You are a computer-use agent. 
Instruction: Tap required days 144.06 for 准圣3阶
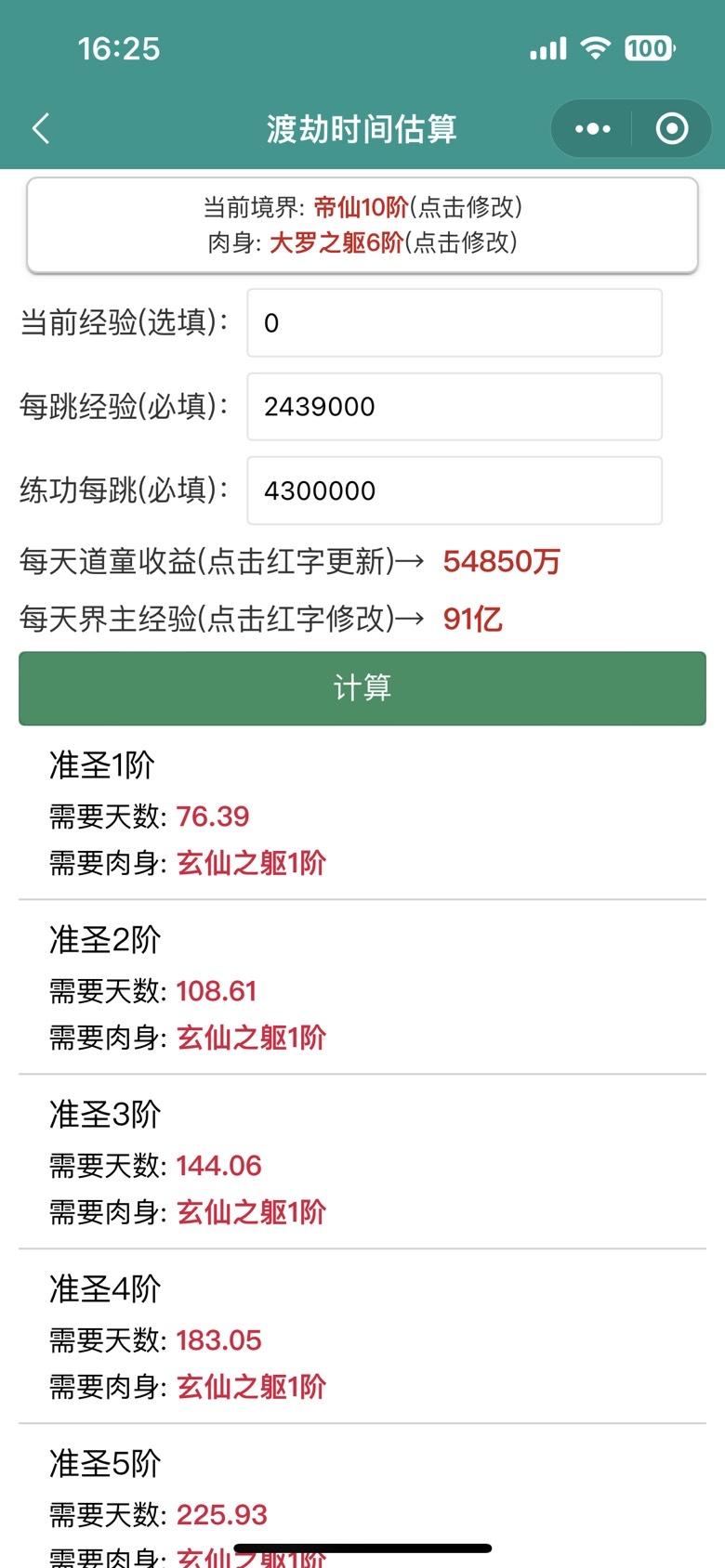[x=218, y=1166]
